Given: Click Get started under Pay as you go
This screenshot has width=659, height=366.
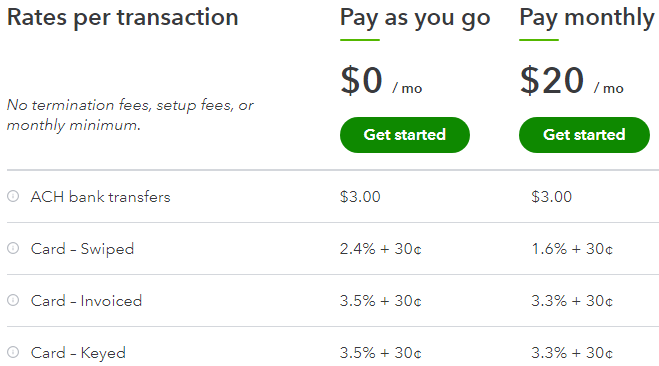Looking at the screenshot, I should click(405, 135).
